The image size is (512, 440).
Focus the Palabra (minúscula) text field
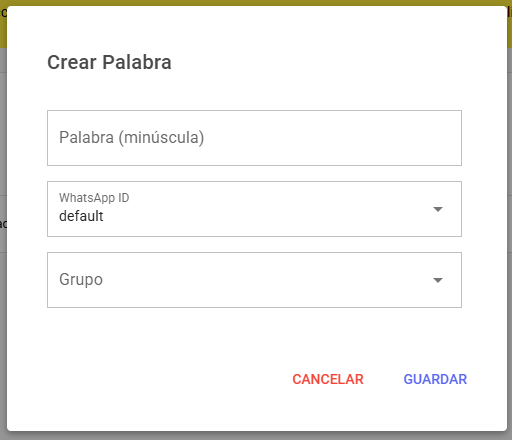[x=254, y=138]
